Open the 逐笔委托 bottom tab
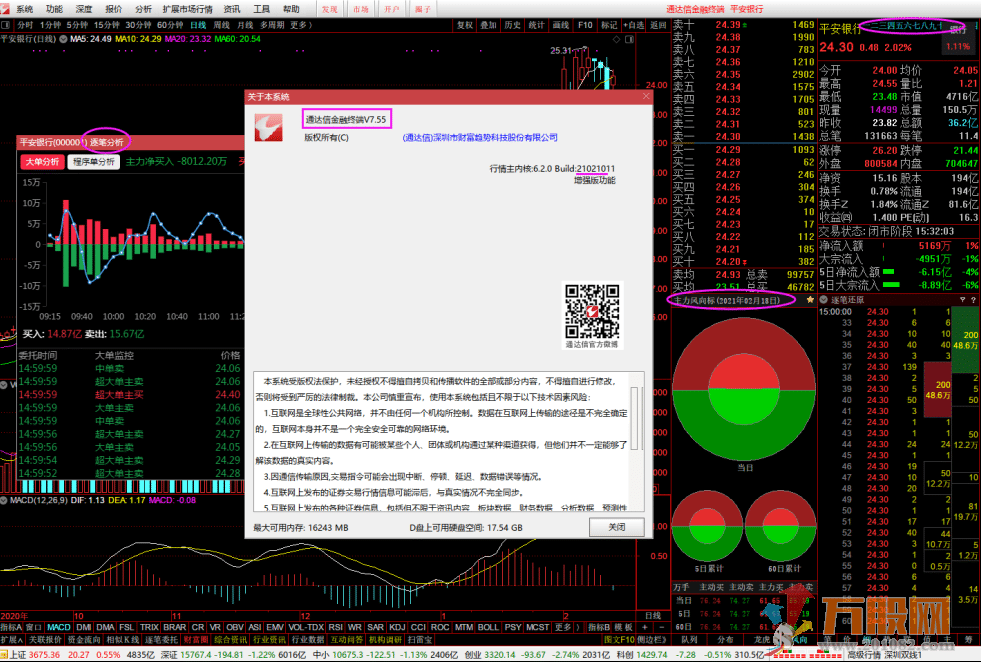Image resolution: width=981 pixels, height=662 pixels. [161, 639]
